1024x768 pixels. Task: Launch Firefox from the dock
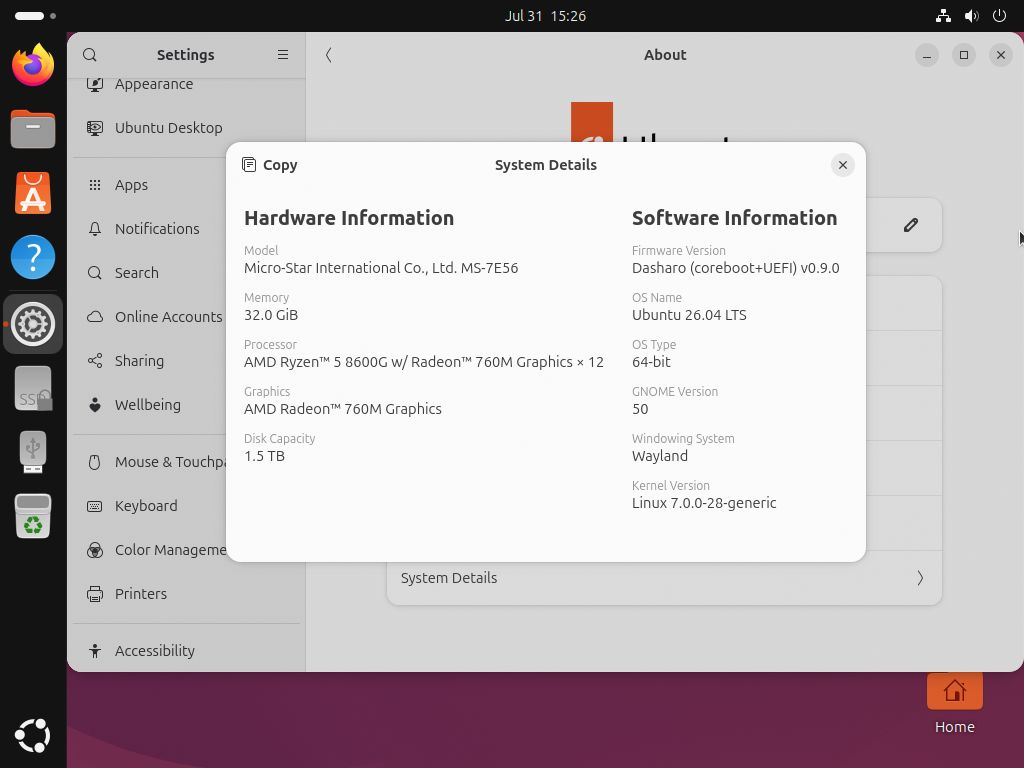[x=33, y=65]
